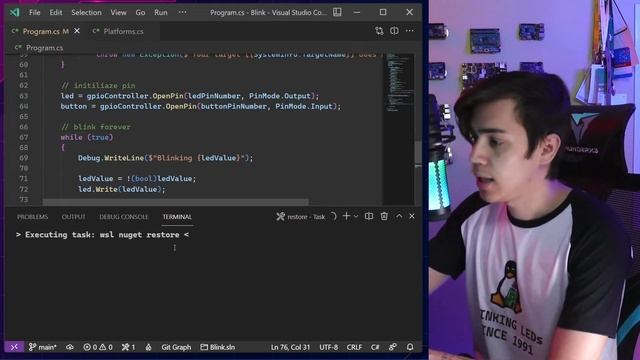Open the Edit menu
The image size is (640, 360).
point(56,13)
